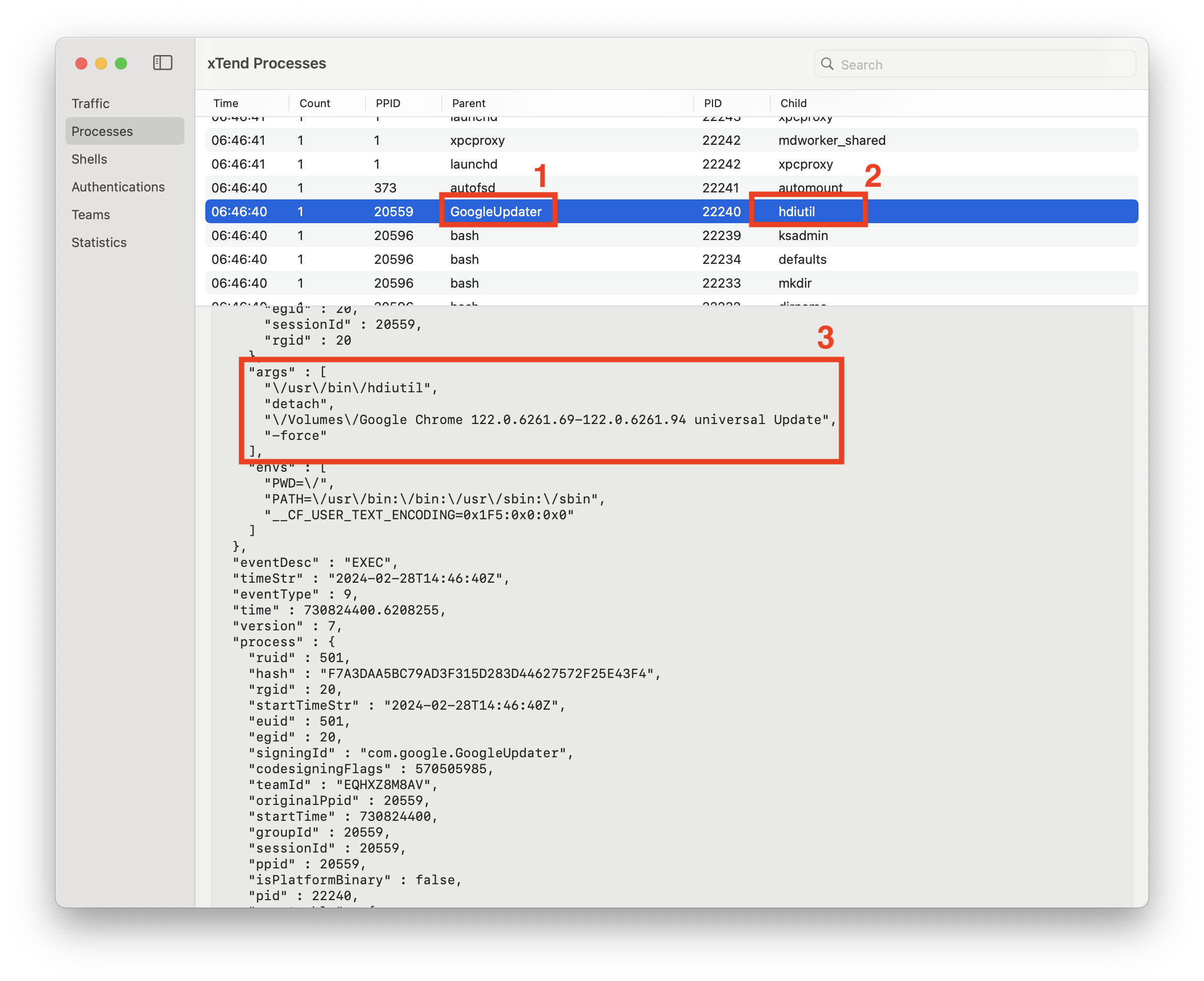Sort table by Parent column header
The image size is (1204, 981).
coord(469,104)
